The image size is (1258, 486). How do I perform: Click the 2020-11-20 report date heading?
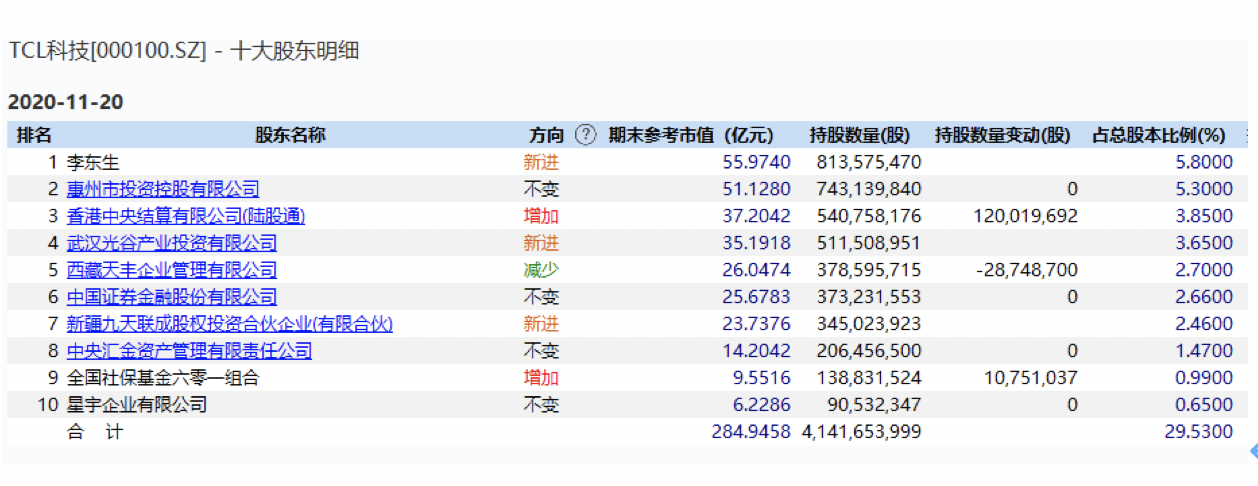point(66,102)
